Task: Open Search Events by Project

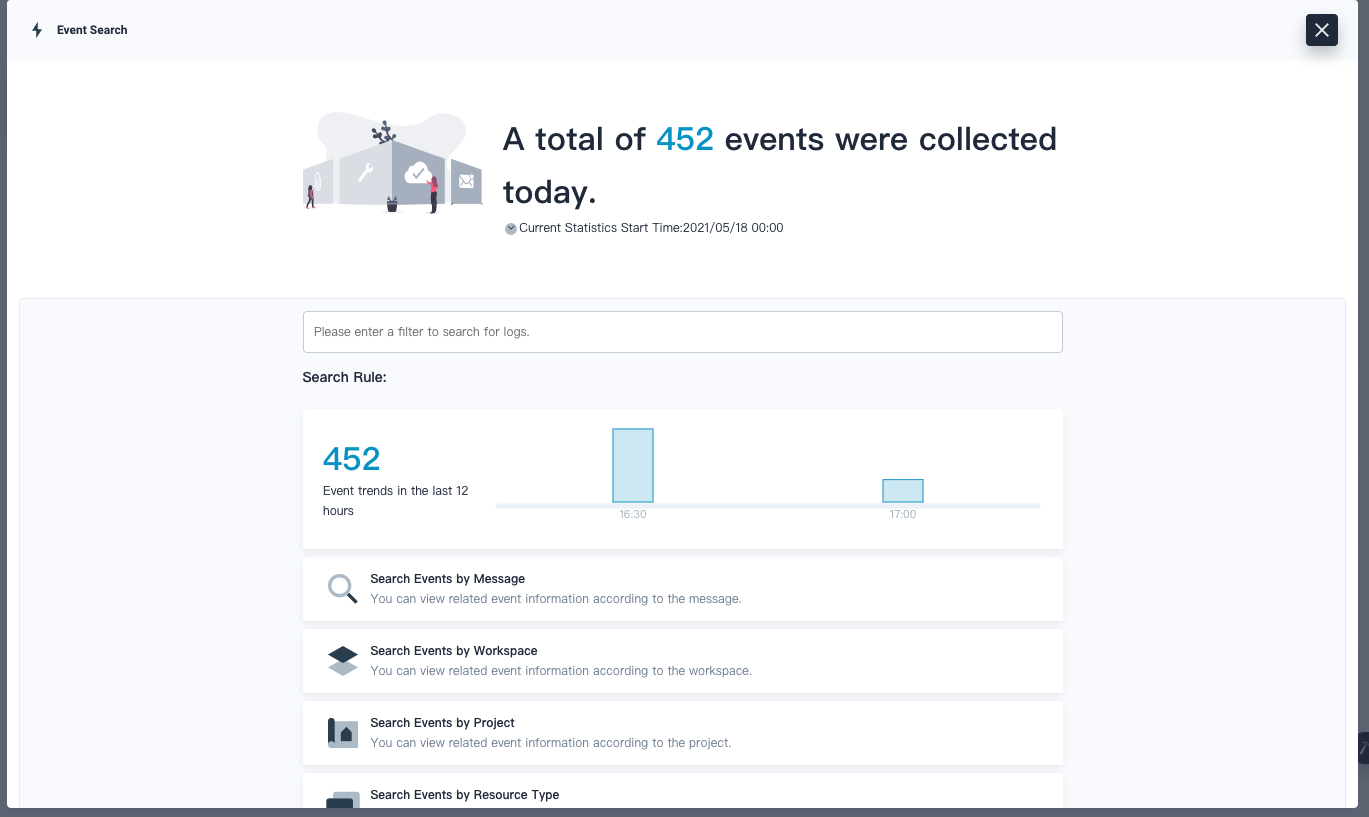Action: click(x=442, y=723)
